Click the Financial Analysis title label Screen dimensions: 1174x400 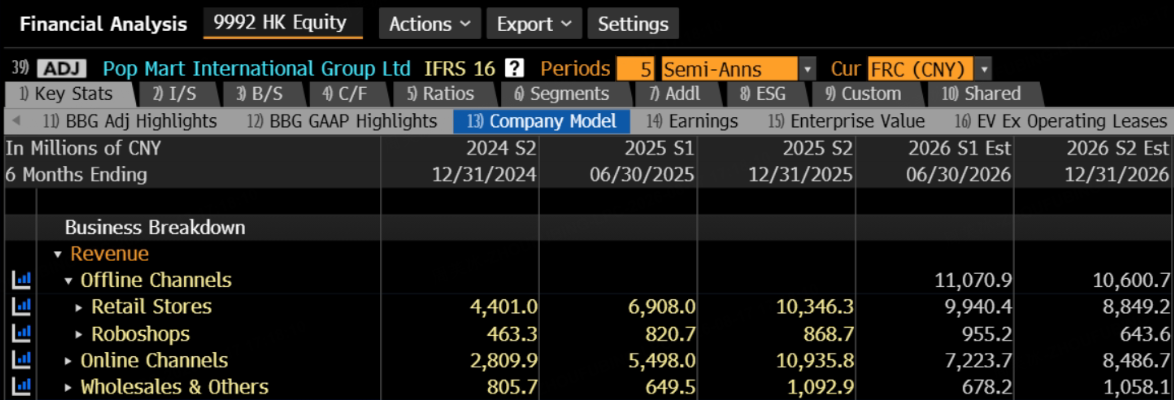click(103, 24)
